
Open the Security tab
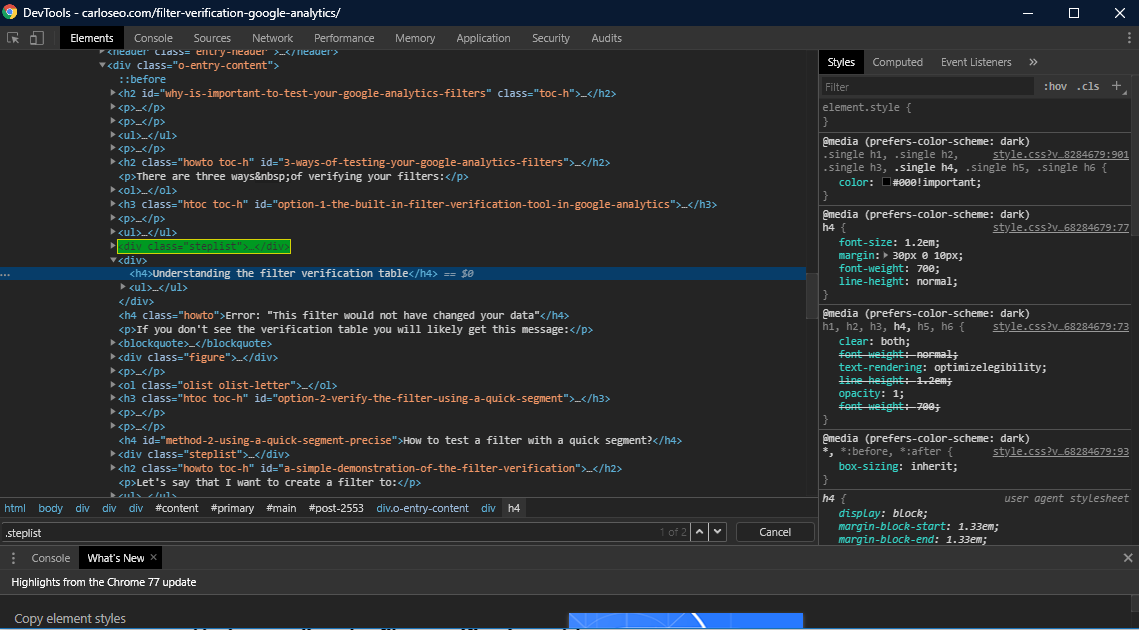click(x=551, y=38)
